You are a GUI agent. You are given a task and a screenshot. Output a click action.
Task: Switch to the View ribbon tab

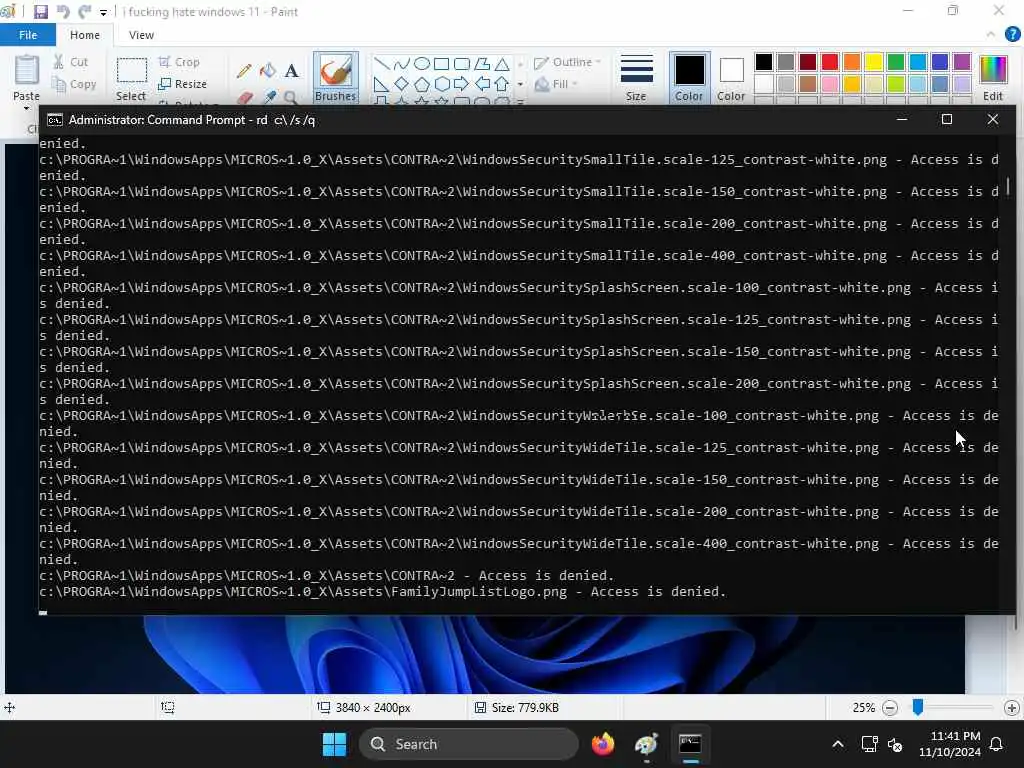141,35
